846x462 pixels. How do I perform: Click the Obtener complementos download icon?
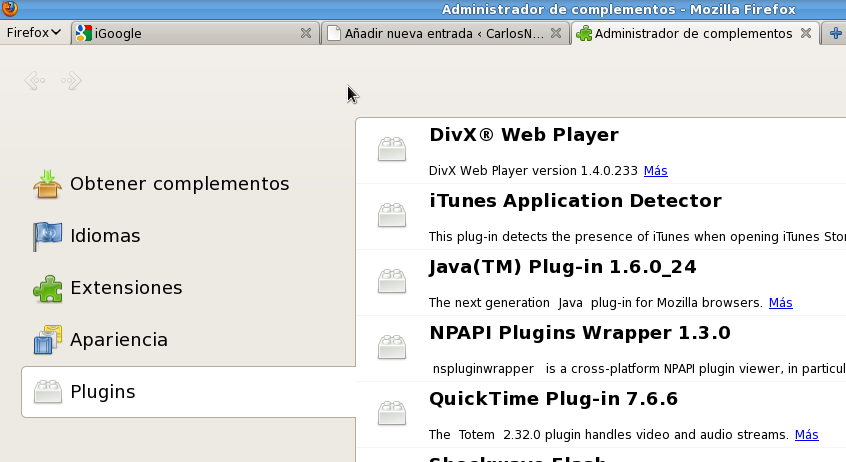(x=47, y=184)
